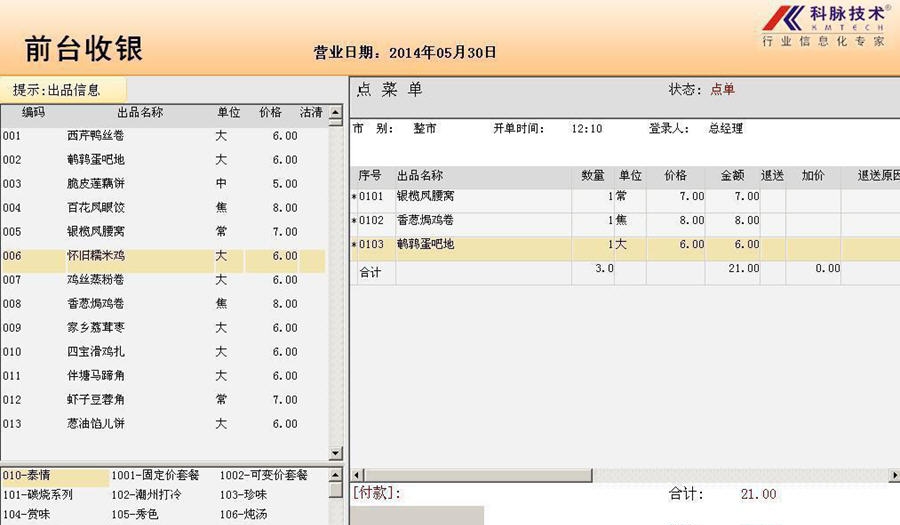Click the 数量 column header
This screenshot has height=525, width=900.
pyautogui.click(x=593, y=176)
